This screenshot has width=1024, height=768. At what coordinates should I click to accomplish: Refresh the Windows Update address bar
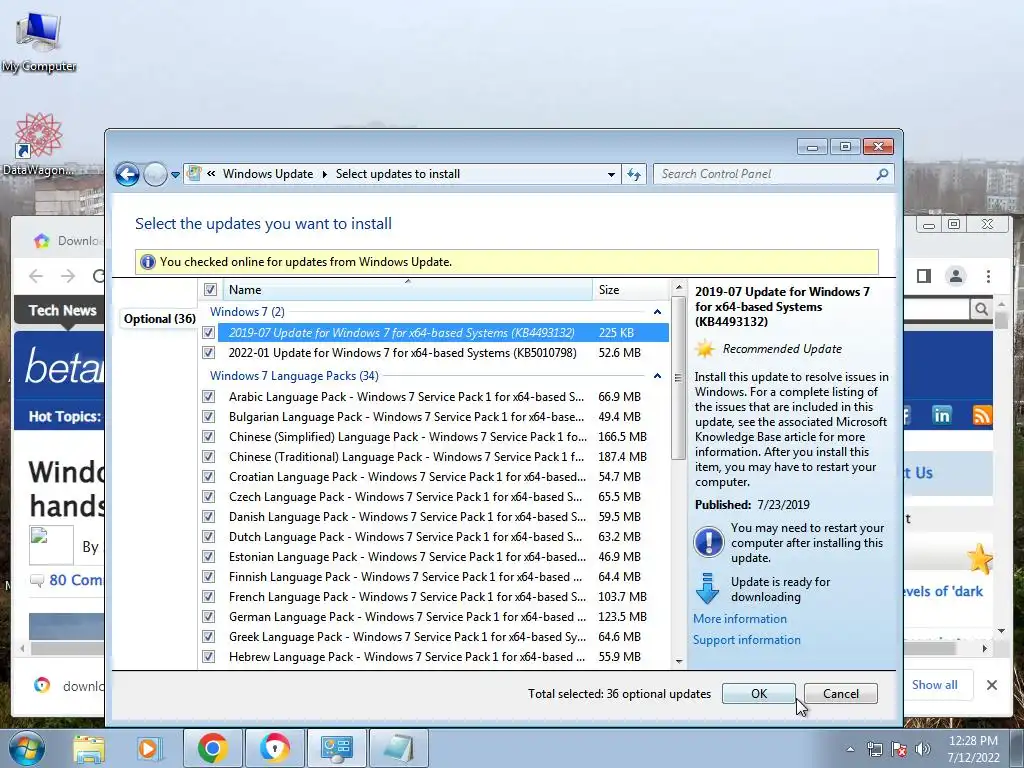click(633, 174)
